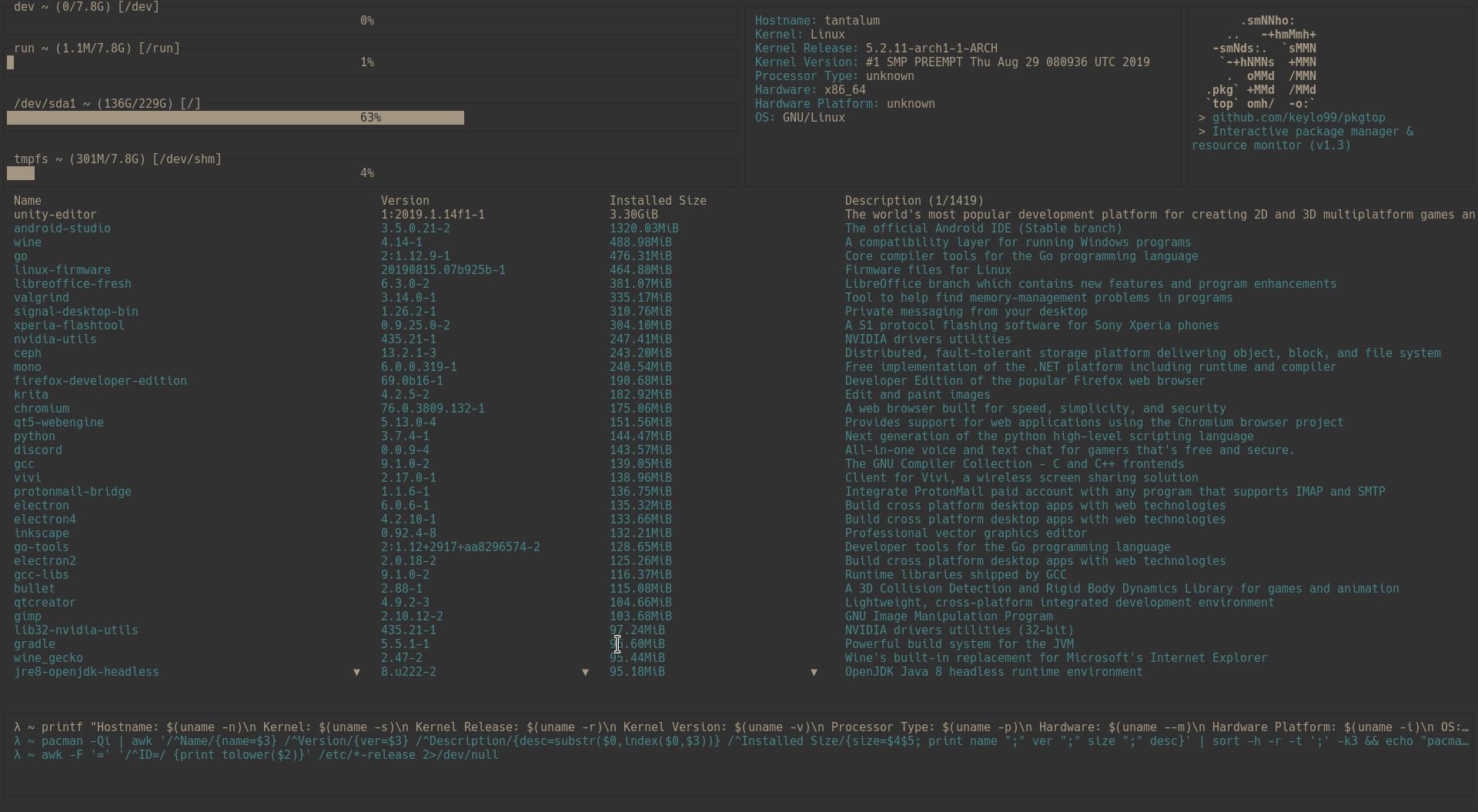This screenshot has height=812, width=1478.
Task: Click the Hostname: tantalum line
Action: (818, 21)
